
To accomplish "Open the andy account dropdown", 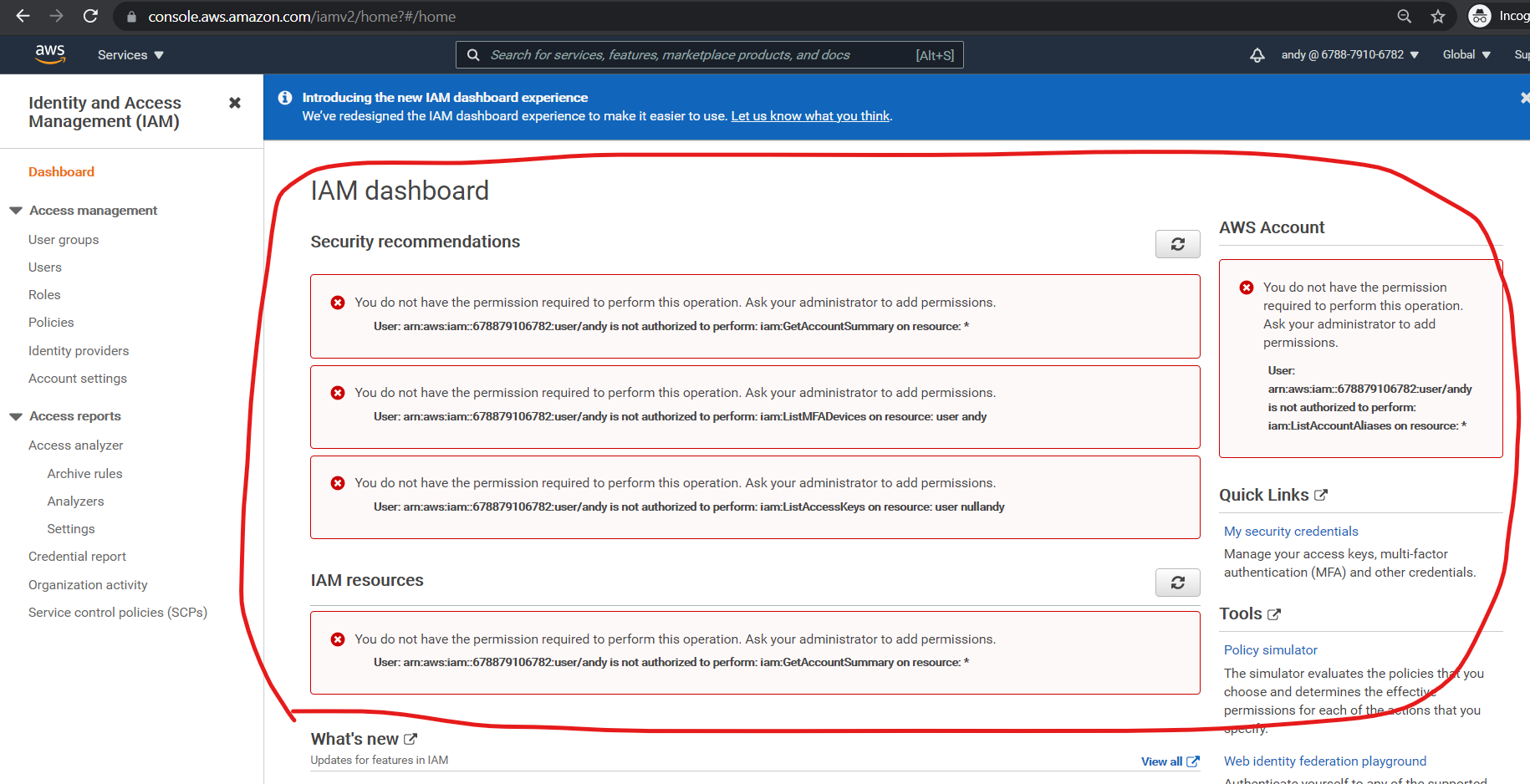I will point(1349,55).
